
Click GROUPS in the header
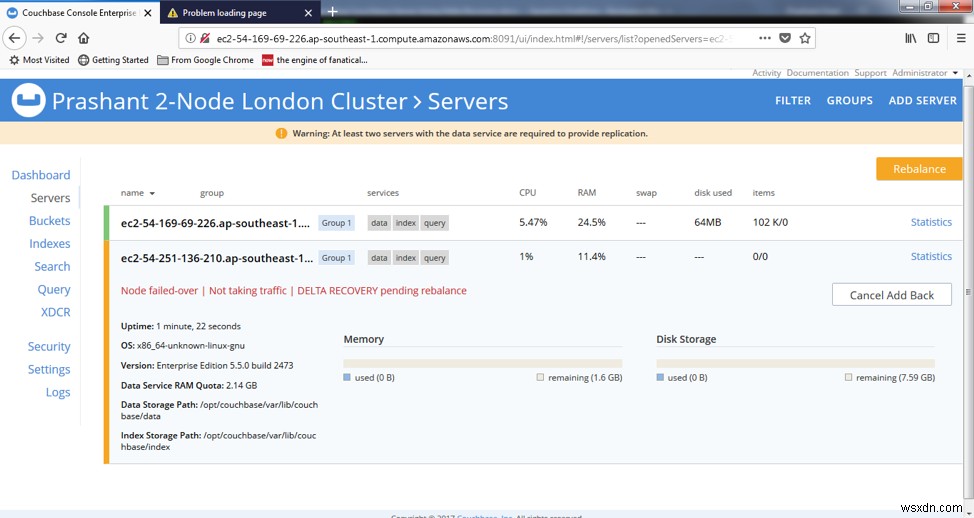[x=849, y=101]
